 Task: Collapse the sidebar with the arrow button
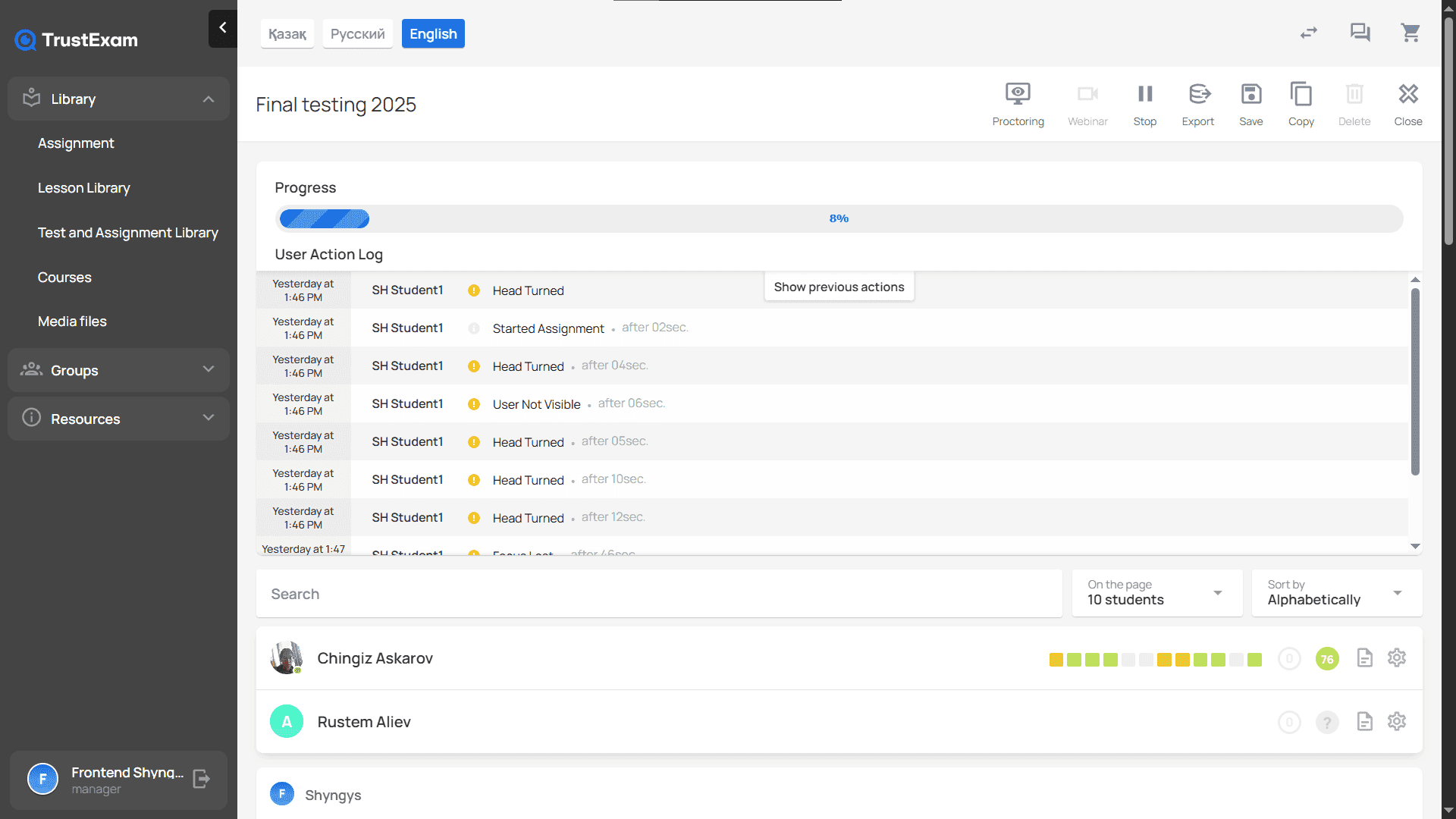(223, 28)
